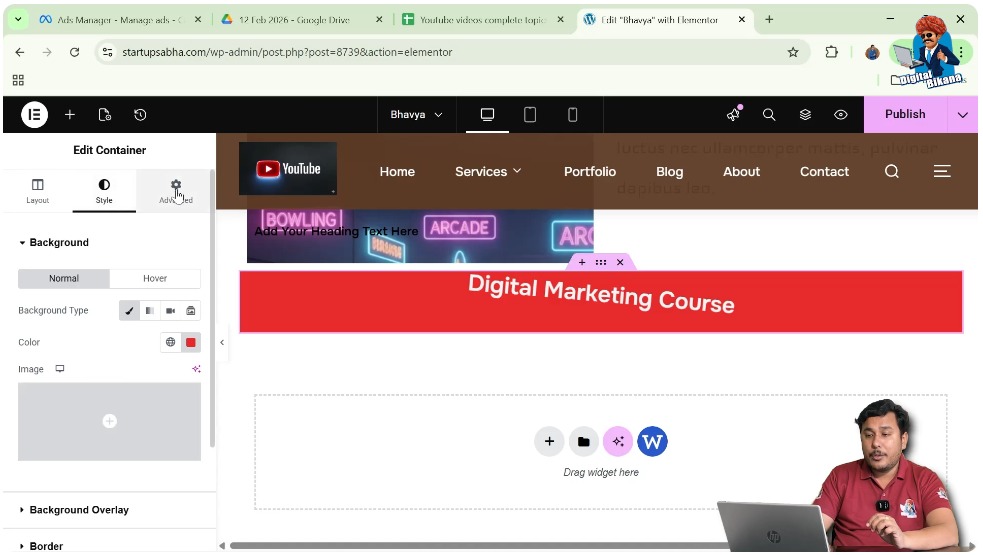Switch to the Layout tab
This screenshot has height=555, width=983.
(x=38, y=191)
